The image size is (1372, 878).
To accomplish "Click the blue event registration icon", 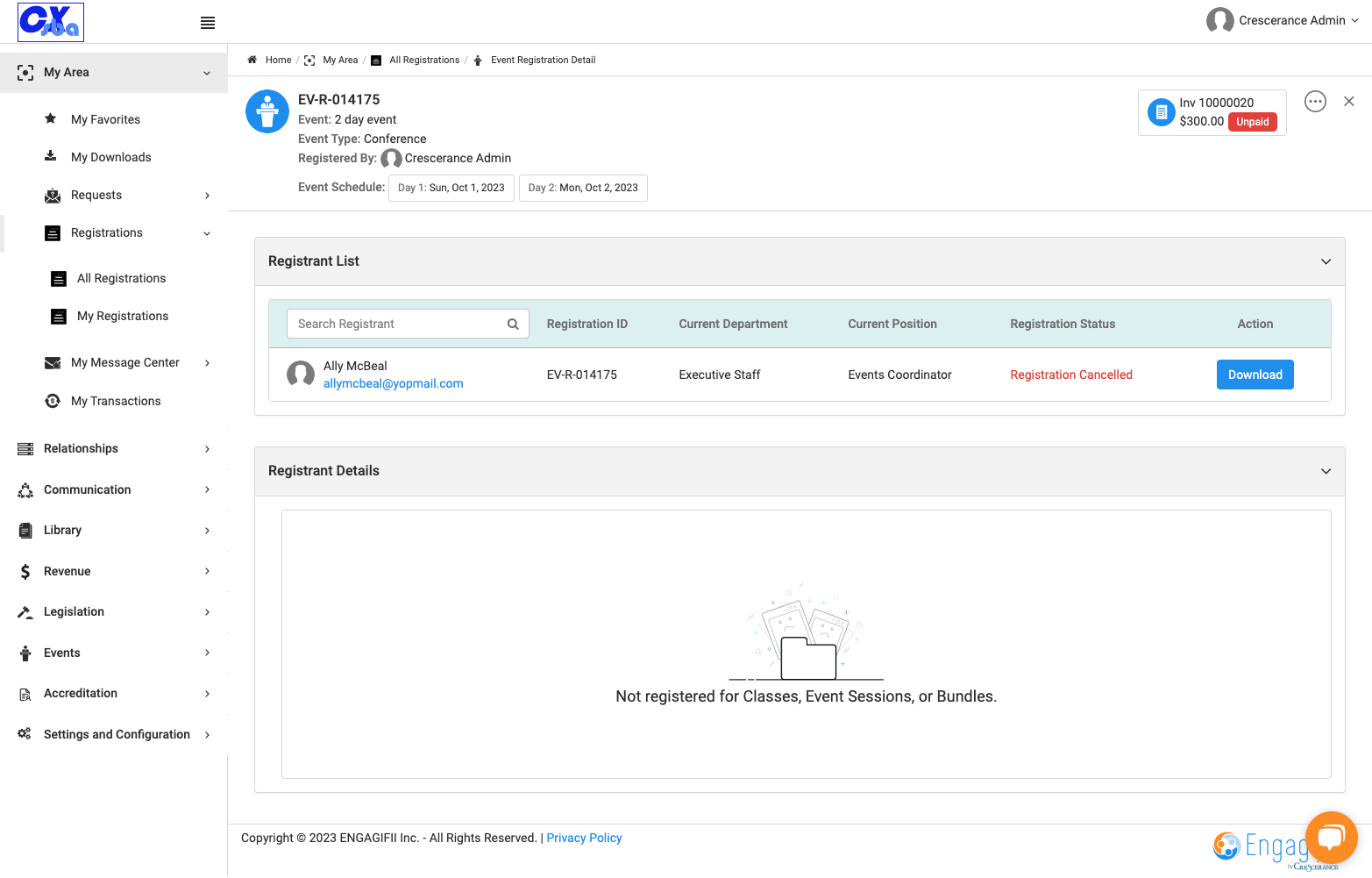I will 267,111.
